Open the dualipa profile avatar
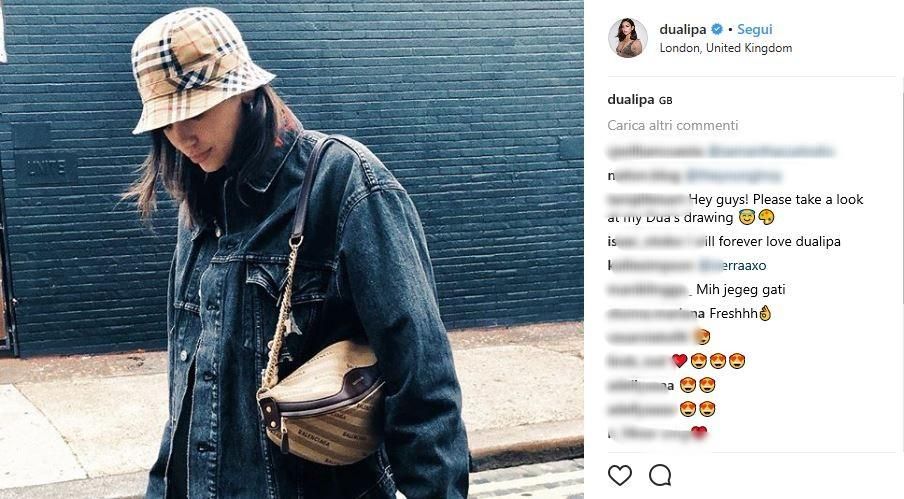The image size is (904, 499). (628, 38)
